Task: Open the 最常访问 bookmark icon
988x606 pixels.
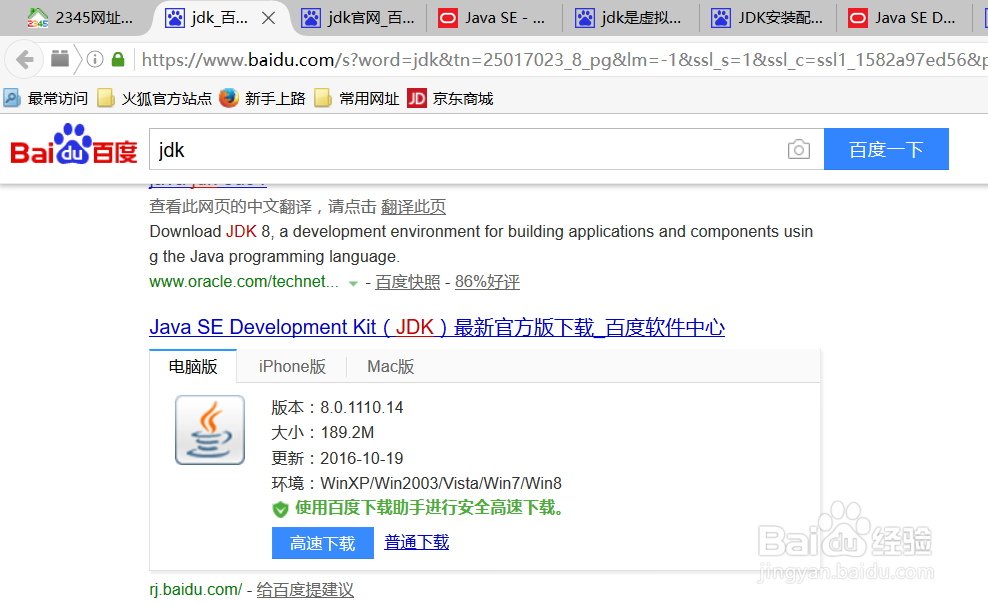Action: (11, 98)
